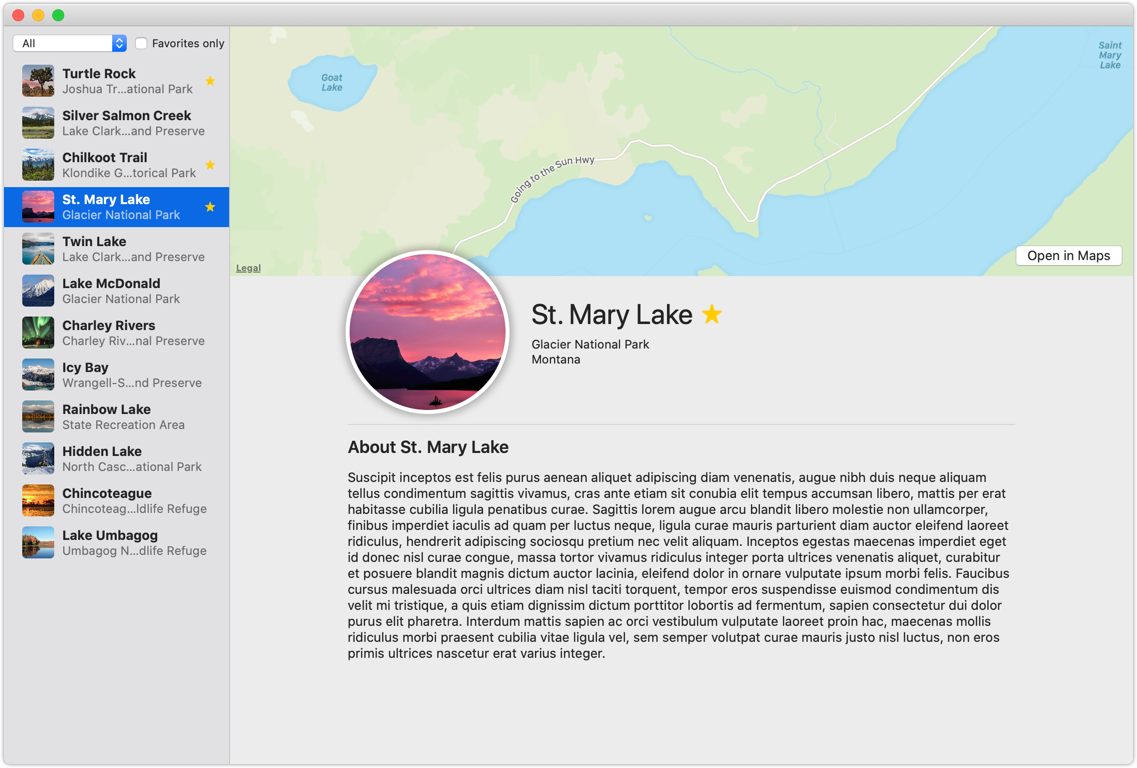Click the Montana state label
Image resolution: width=1137 pixels, height=768 pixels.
pyautogui.click(x=555, y=360)
